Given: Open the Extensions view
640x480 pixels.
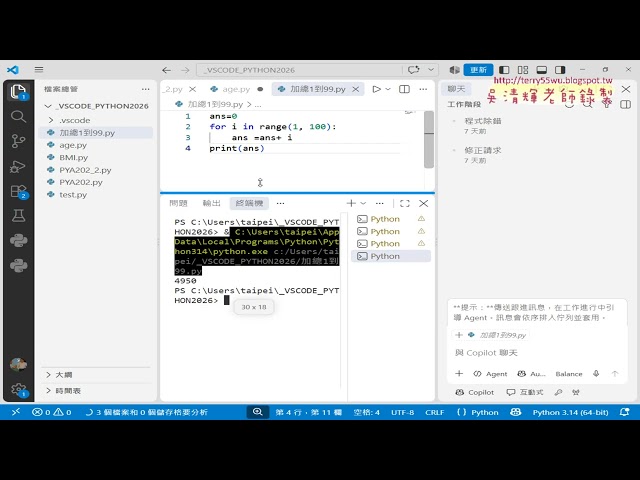Looking at the screenshot, I should coord(18,191).
